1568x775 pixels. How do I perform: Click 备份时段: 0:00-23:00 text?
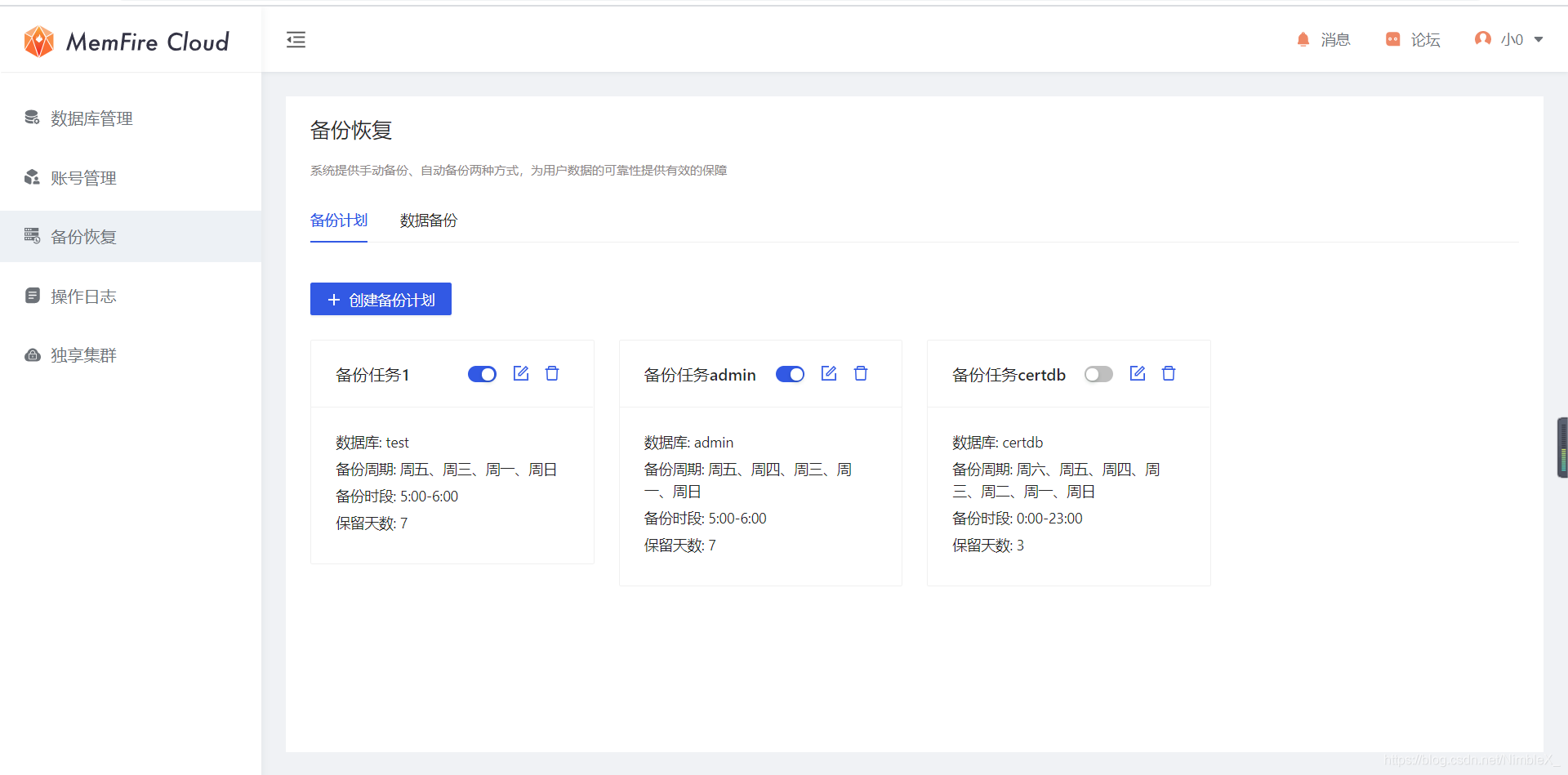[x=1018, y=519]
